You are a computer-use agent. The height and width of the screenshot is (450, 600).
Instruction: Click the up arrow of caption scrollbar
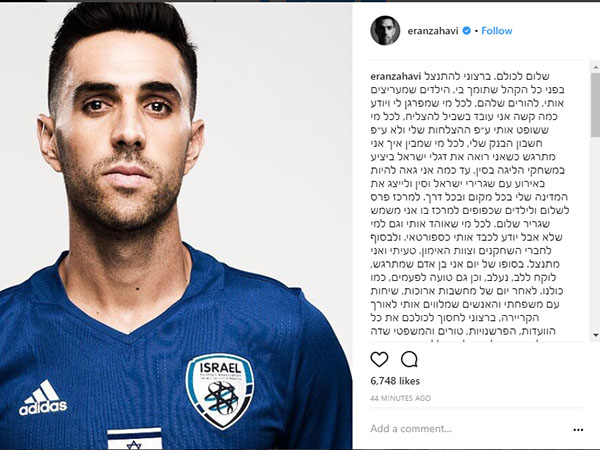coord(595,68)
